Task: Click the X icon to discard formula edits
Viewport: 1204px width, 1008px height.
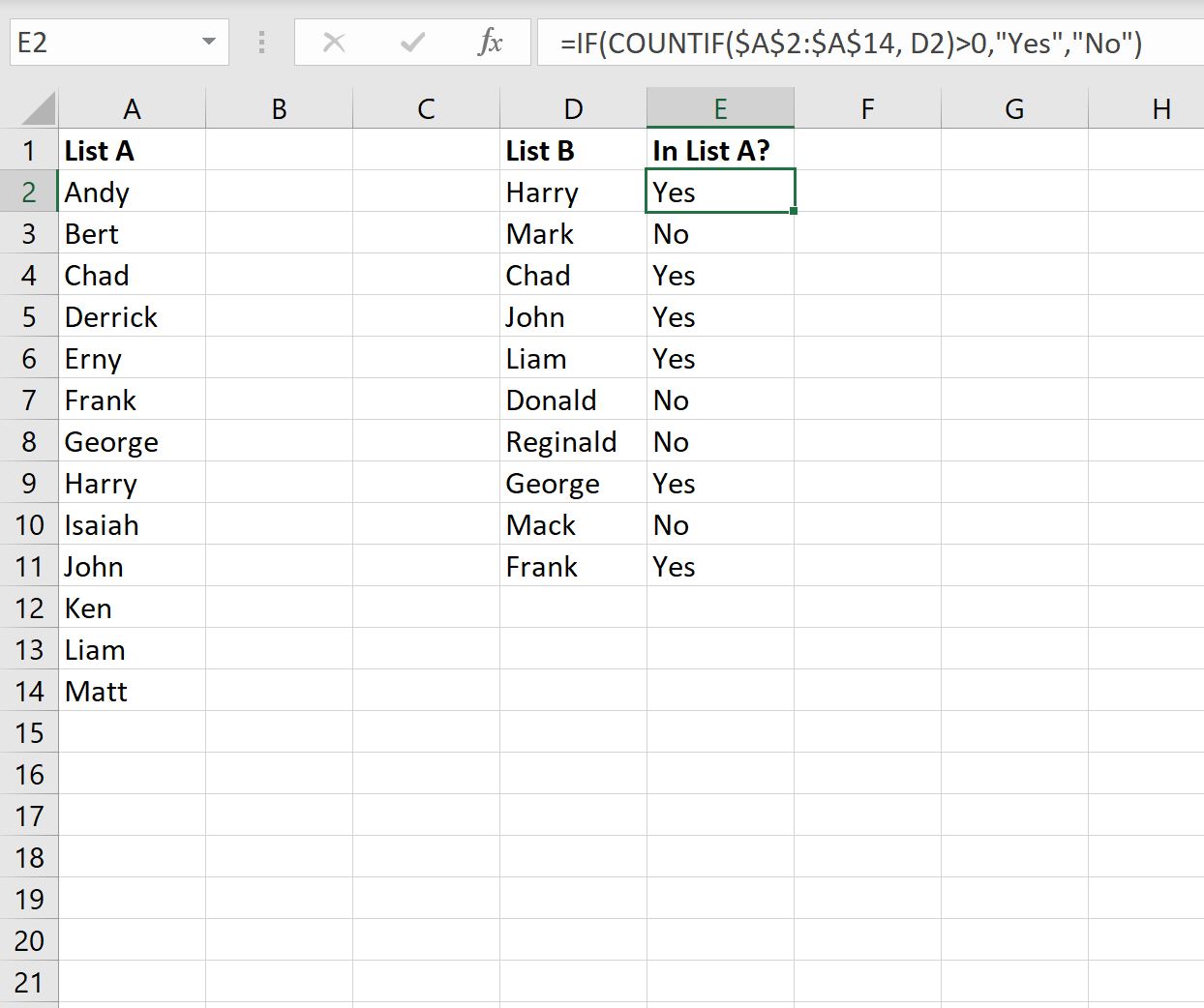Action: pyautogui.click(x=334, y=43)
